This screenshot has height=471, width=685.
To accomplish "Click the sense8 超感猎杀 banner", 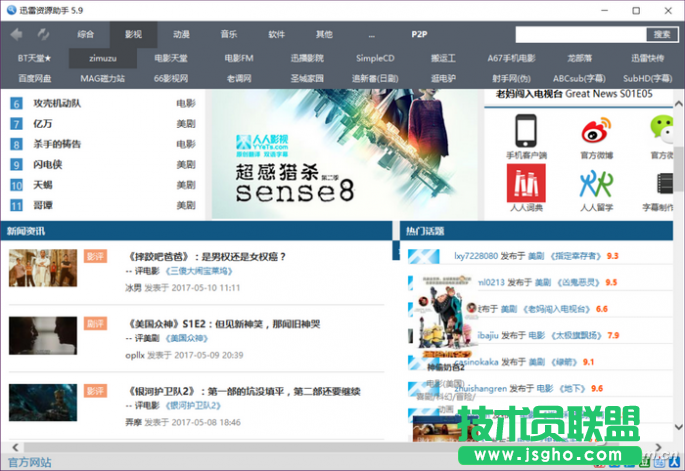I will pos(345,154).
